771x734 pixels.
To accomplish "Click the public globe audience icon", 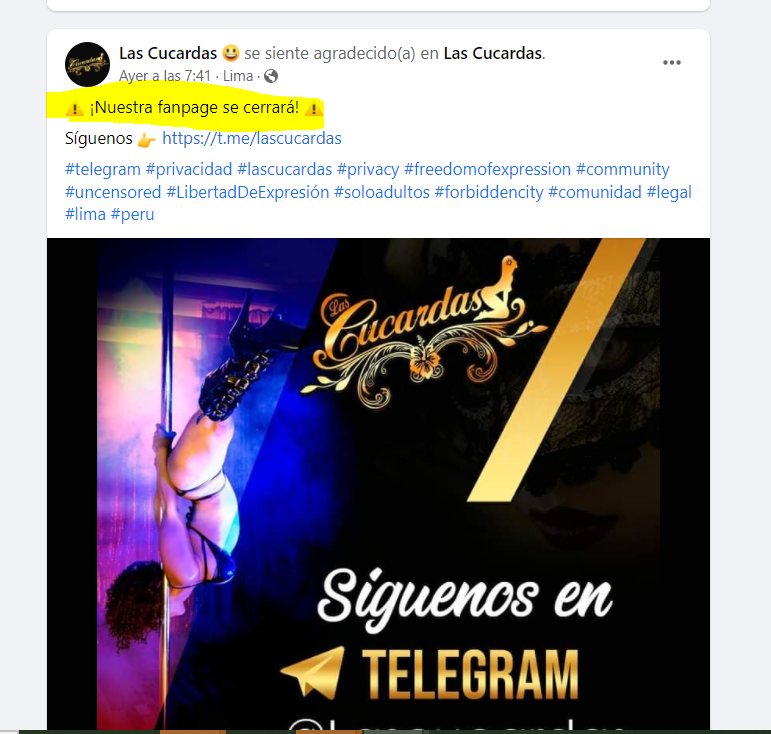I will click(x=271, y=76).
